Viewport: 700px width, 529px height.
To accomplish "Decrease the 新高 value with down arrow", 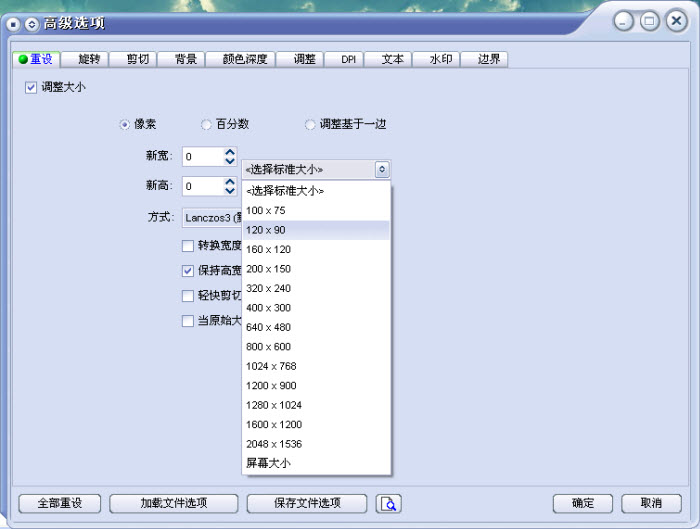I will (230, 191).
